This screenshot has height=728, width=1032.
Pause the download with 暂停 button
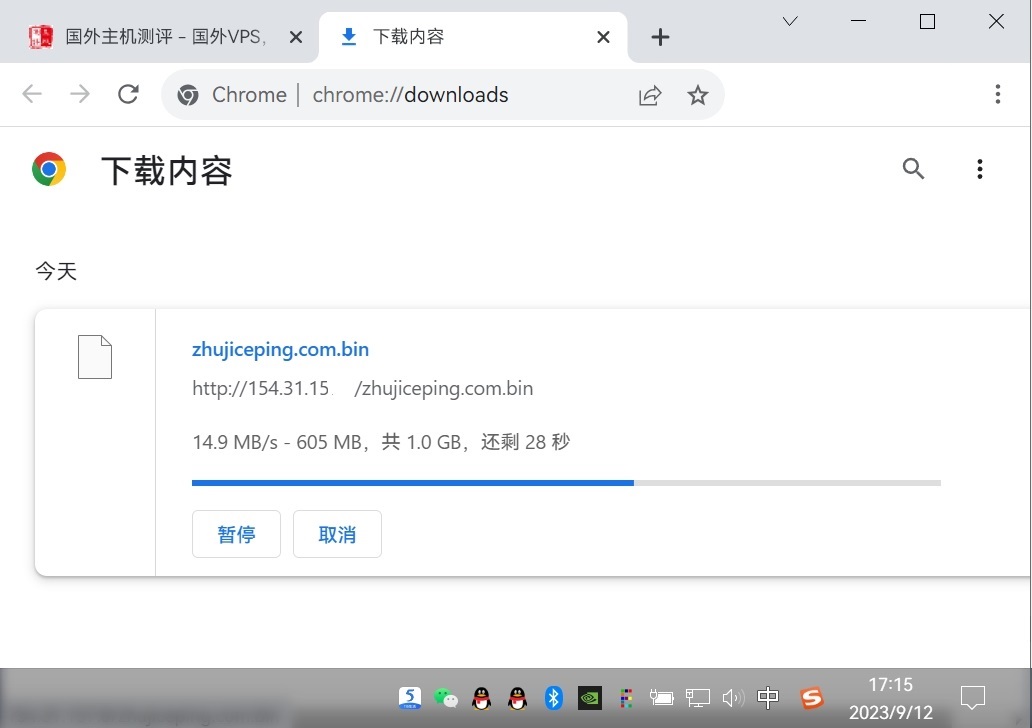click(x=236, y=534)
